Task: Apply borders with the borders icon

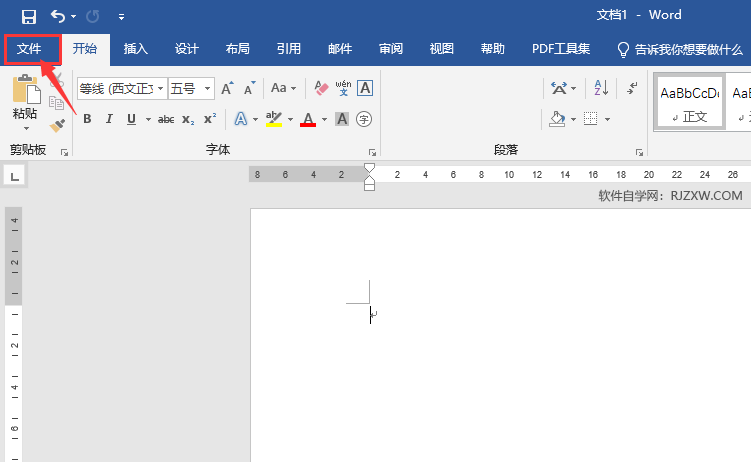Action: [591, 119]
